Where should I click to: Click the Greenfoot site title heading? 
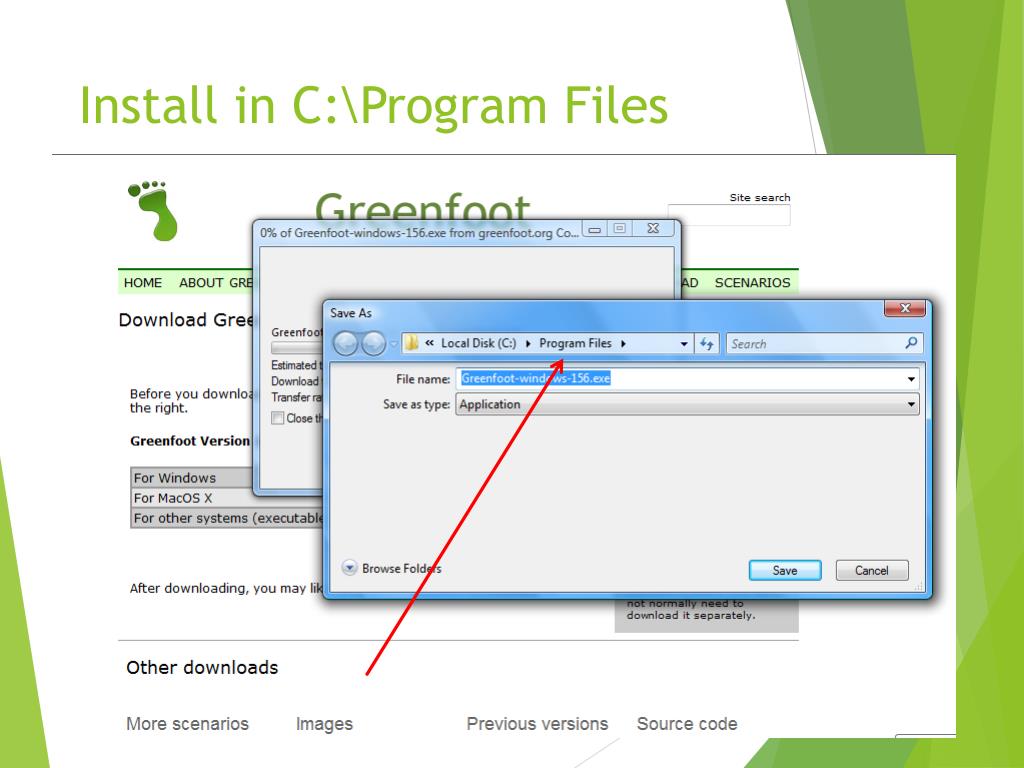(423, 206)
